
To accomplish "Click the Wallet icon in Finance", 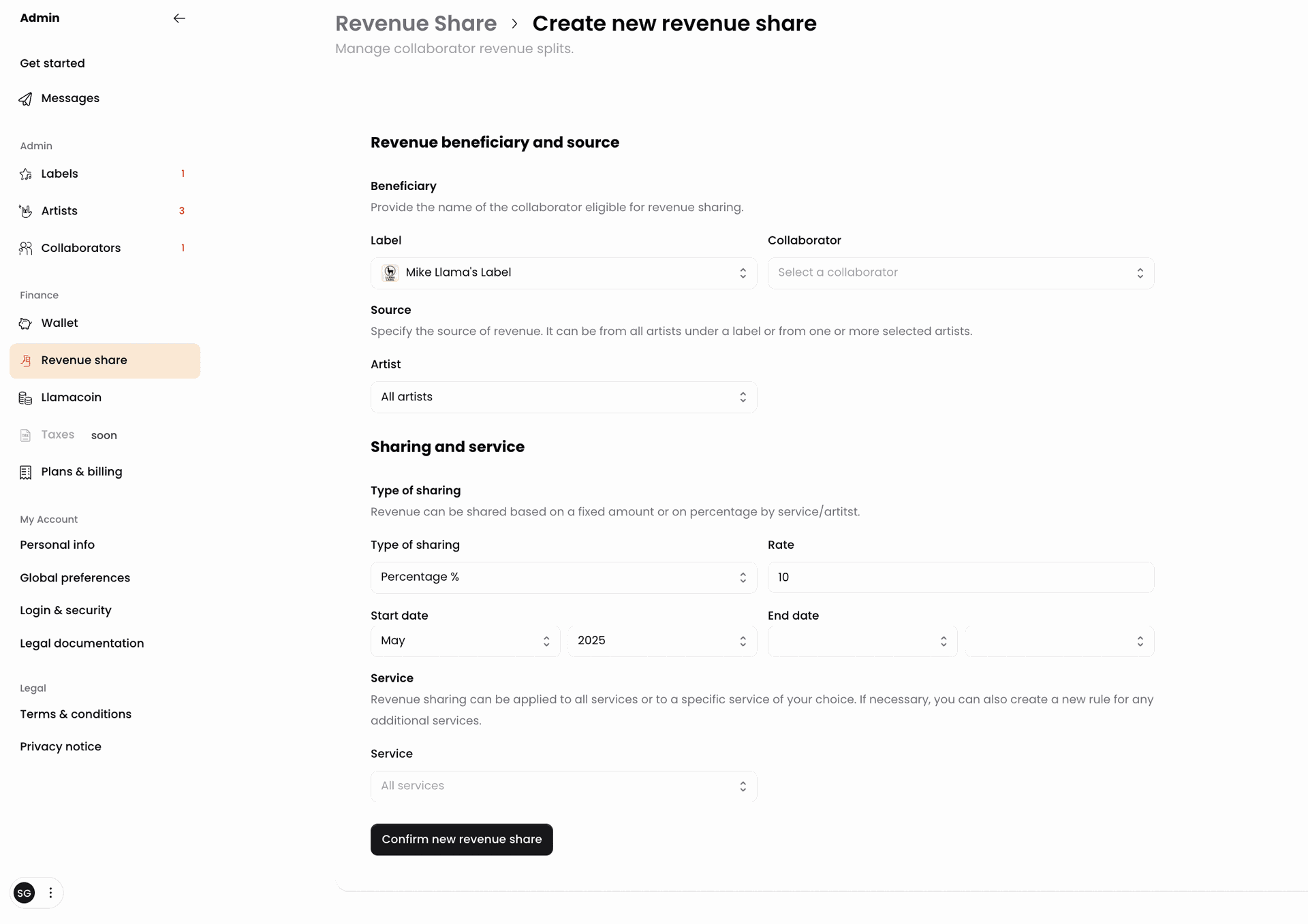I will click(x=25, y=323).
